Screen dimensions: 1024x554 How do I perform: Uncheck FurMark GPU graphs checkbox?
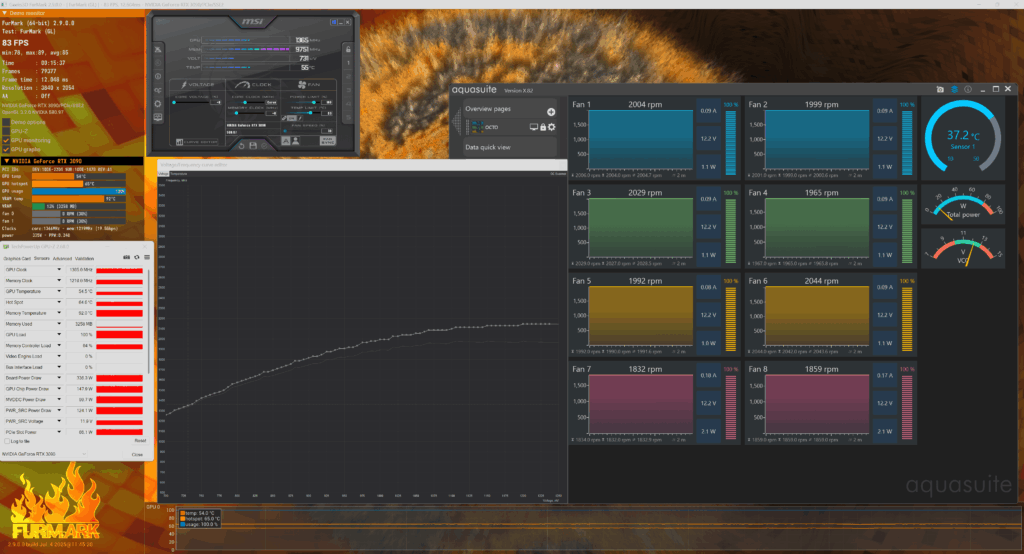click(6, 150)
